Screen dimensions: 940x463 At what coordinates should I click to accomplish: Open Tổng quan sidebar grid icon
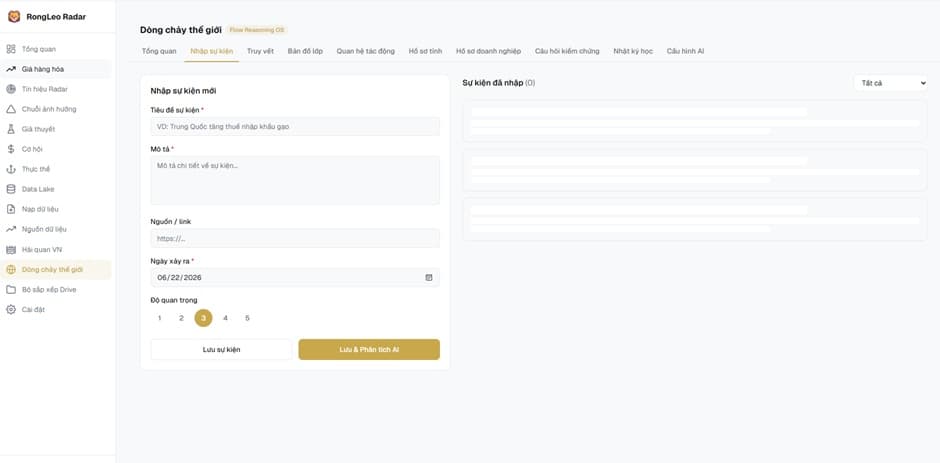(11, 49)
